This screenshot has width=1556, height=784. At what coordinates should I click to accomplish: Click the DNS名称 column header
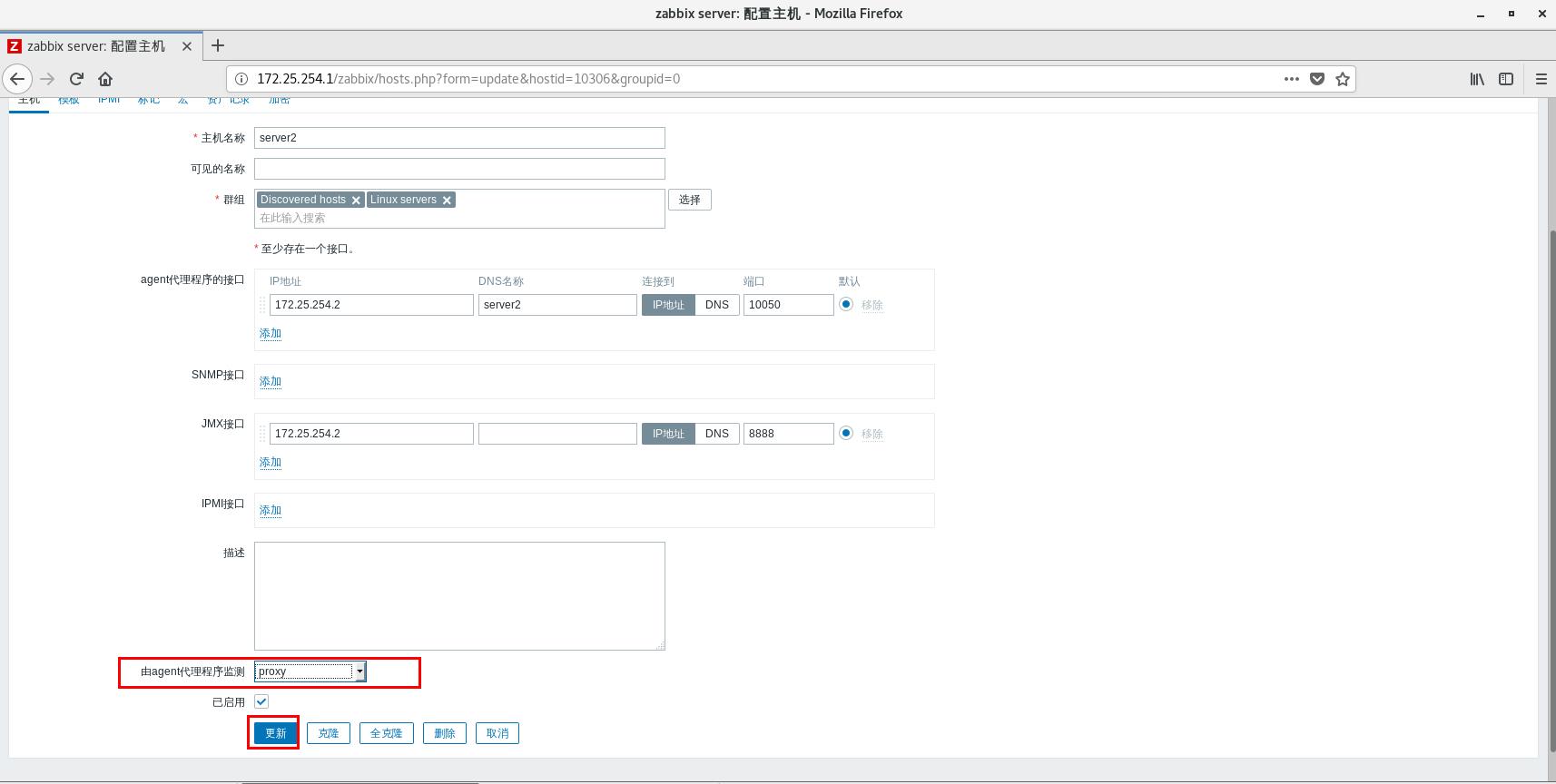point(501,281)
